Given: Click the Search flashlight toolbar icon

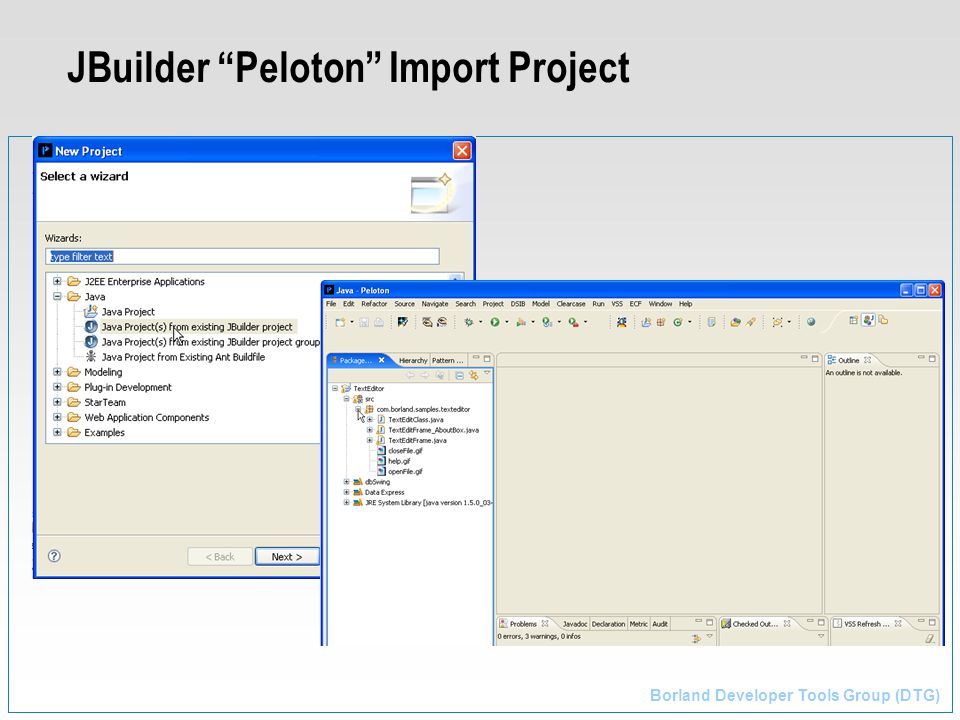Looking at the screenshot, I should pos(751,322).
